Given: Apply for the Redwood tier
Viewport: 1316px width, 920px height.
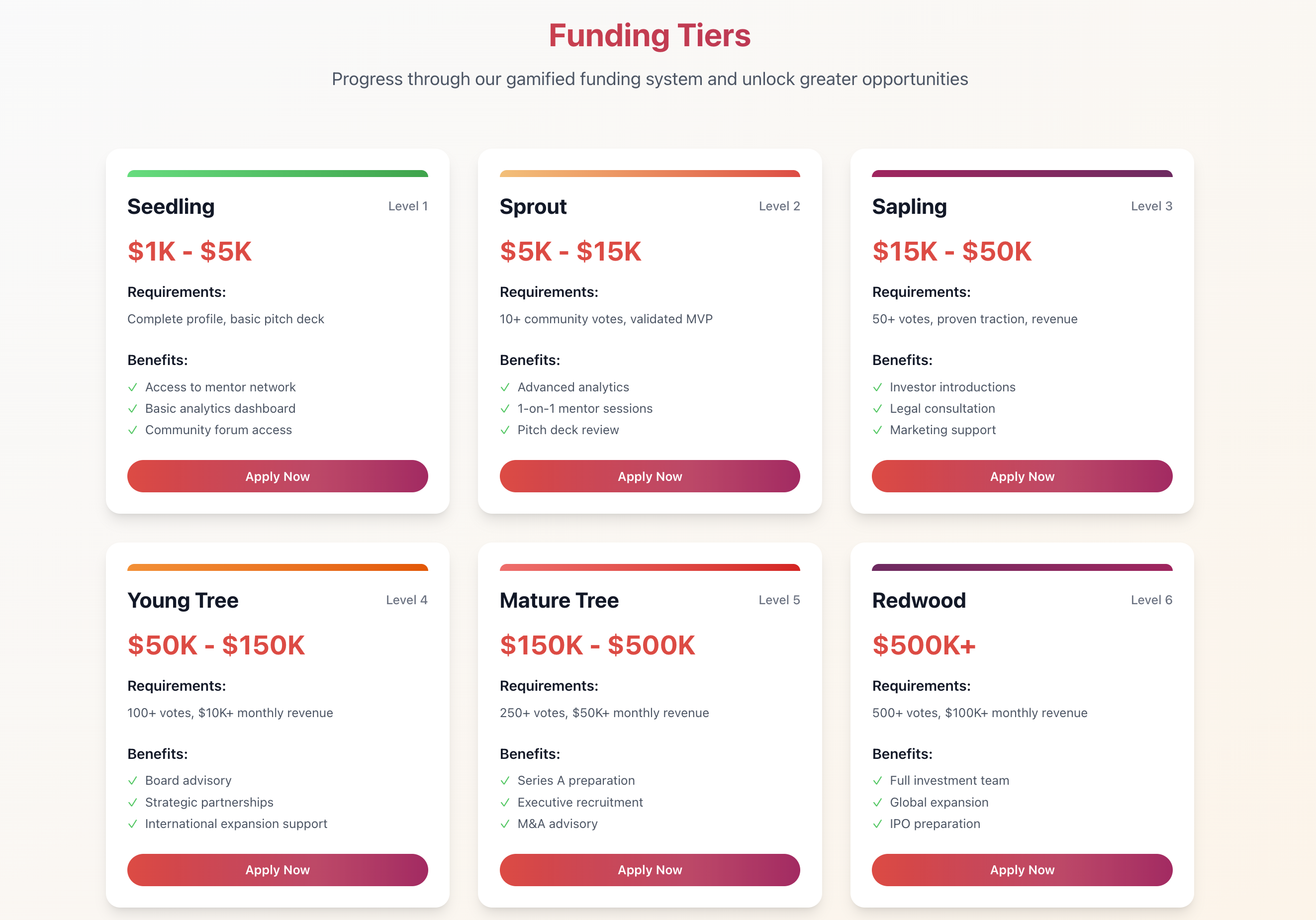Looking at the screenshot, I should point(1022,870).
